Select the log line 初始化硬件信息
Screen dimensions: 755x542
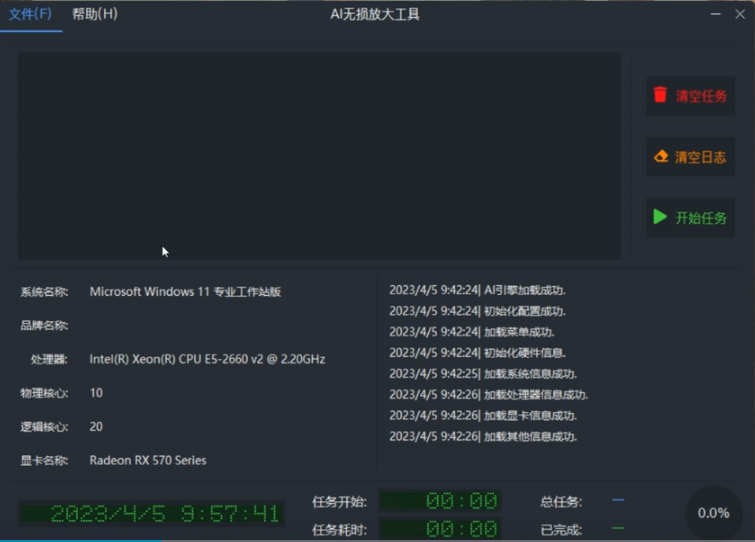tap(477, 353)
